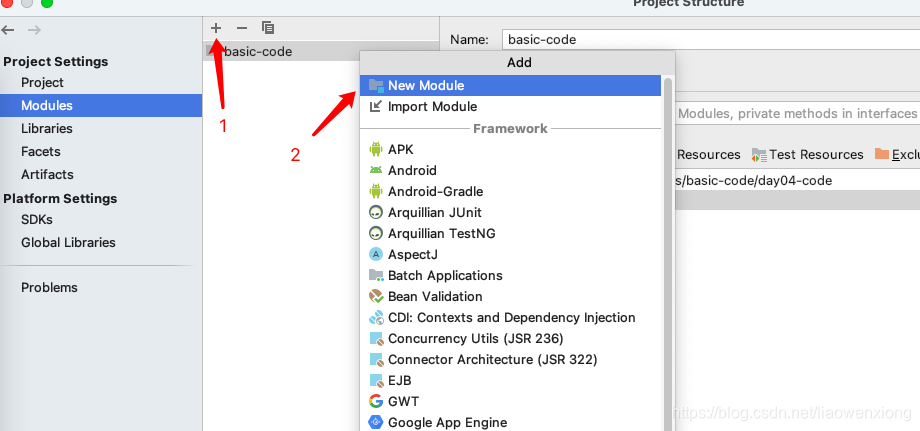
Task: Choose Arquillian TestNG entry
Action: [510, 233]
